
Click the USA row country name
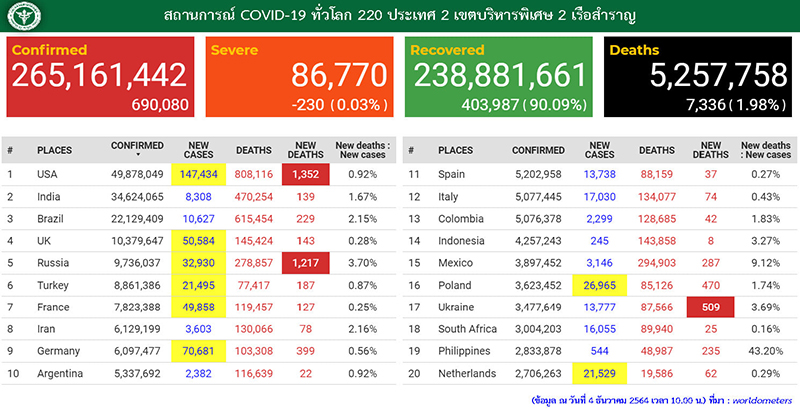point(48,175)
